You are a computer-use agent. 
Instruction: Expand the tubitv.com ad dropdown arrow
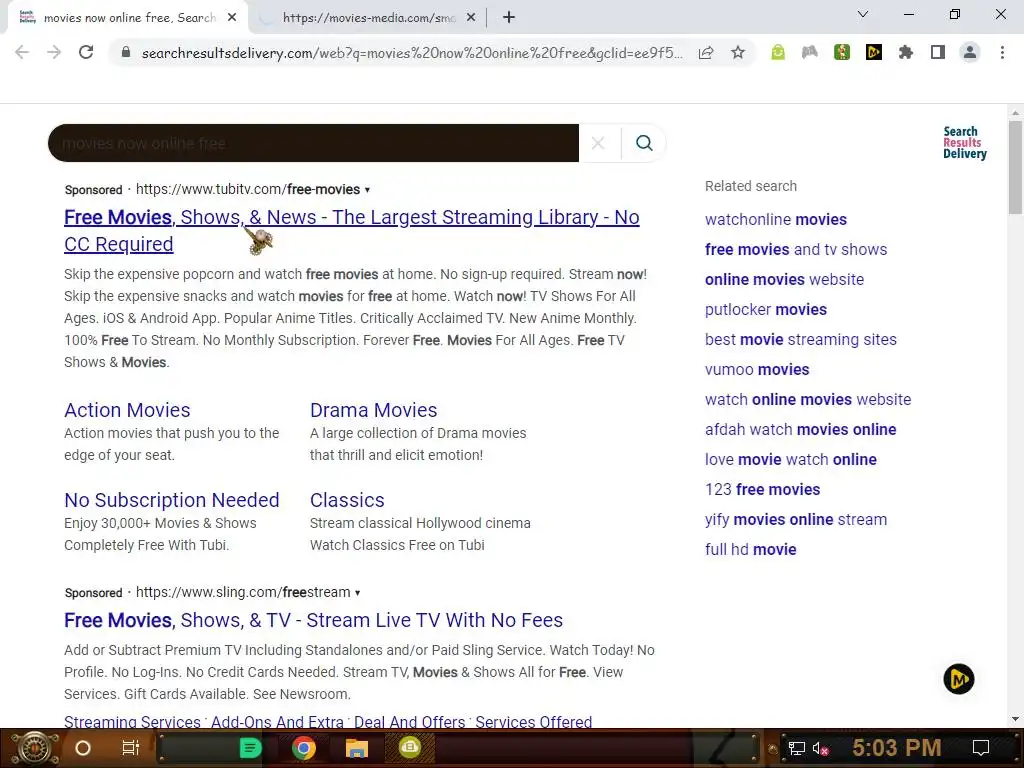pos(367,190)
